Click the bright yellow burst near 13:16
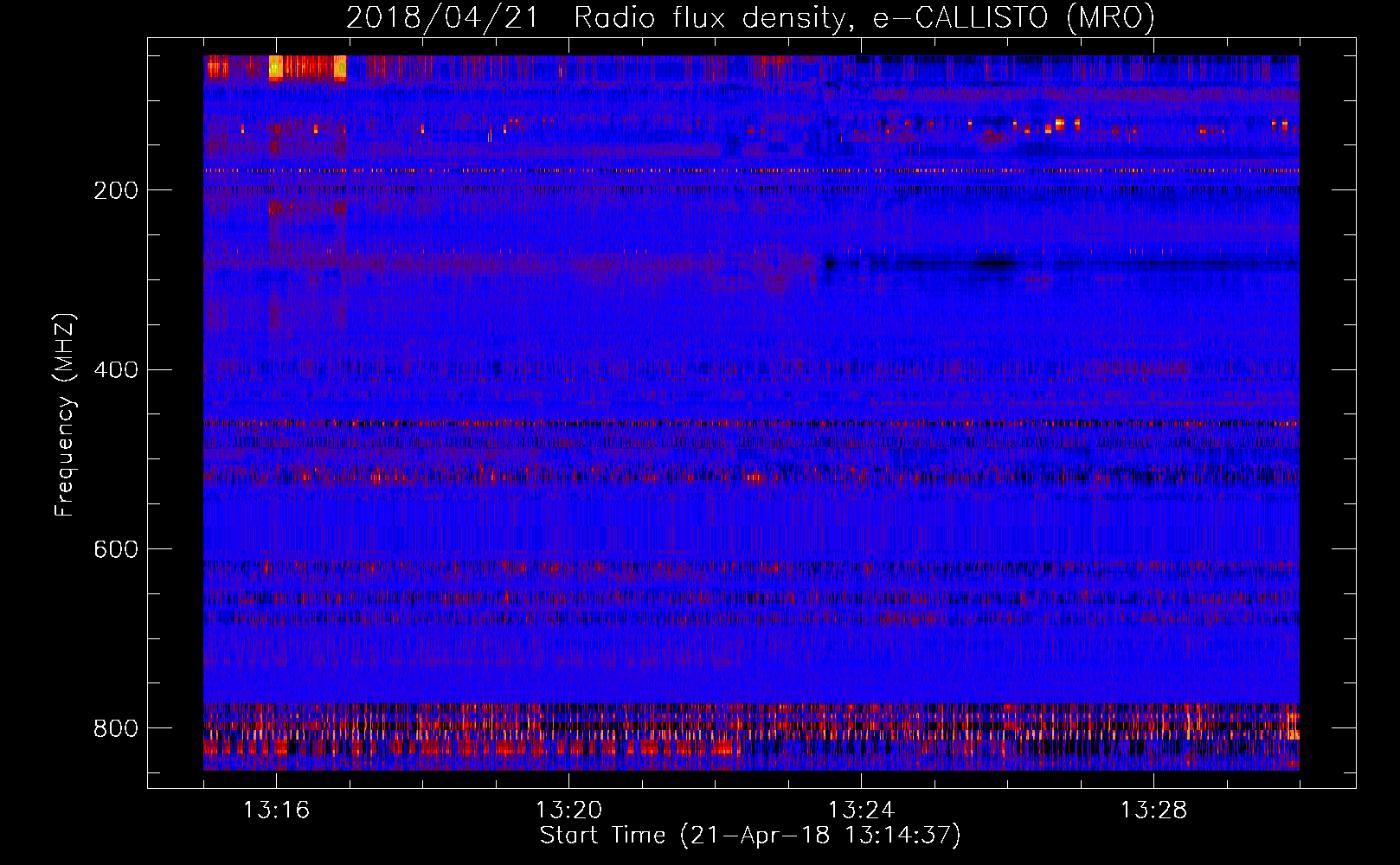1400x865 pixels. pos(276,67)
